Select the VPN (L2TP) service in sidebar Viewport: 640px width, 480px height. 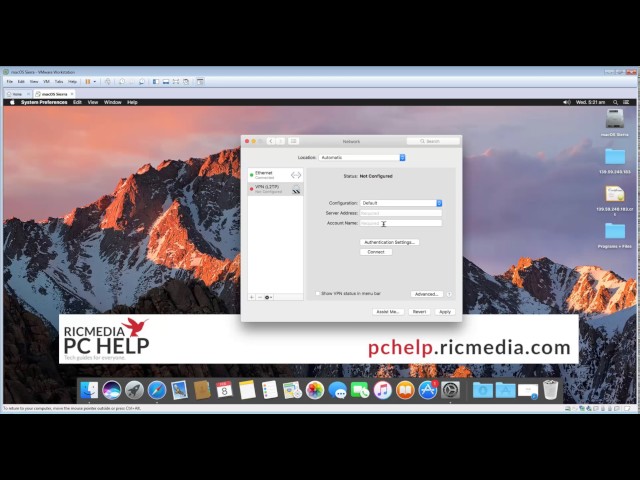tap(276, 189)
